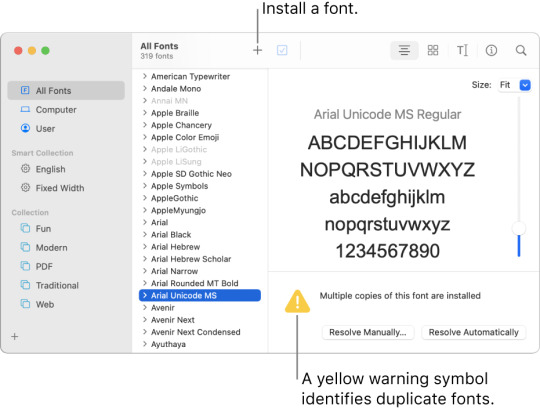Click the plus icon to install a font
Image resolution: width=540 pixels, height=412 pixels.
[257, 50]
